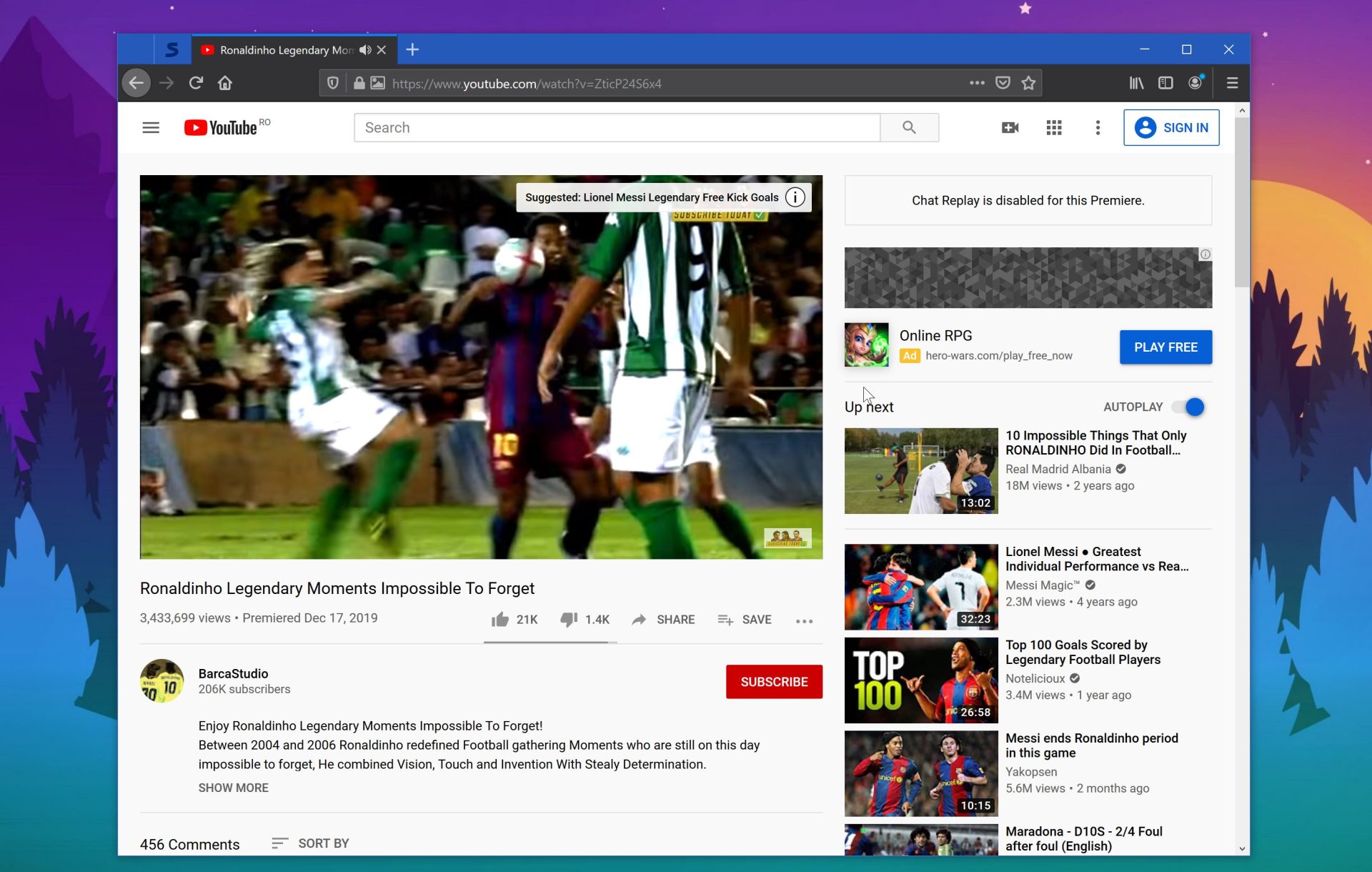Open the Firefox Library icon
The image size is (1372, 872).
click(1136, 83)
